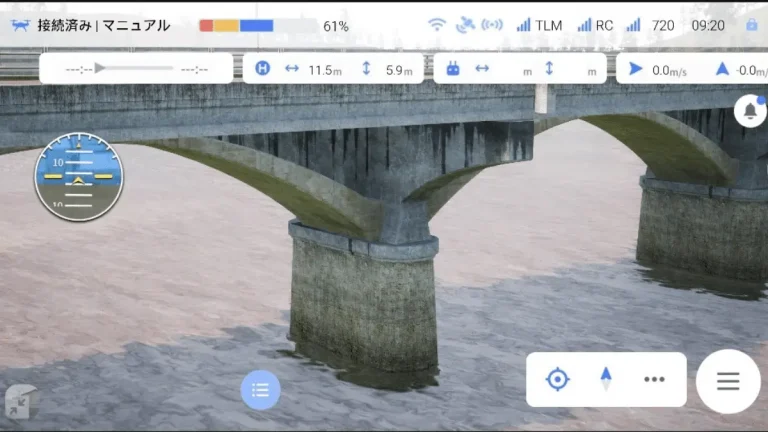
Task: Tap the attitude horizon indicator
Action: pyautogui.click(x=79, y=178)
